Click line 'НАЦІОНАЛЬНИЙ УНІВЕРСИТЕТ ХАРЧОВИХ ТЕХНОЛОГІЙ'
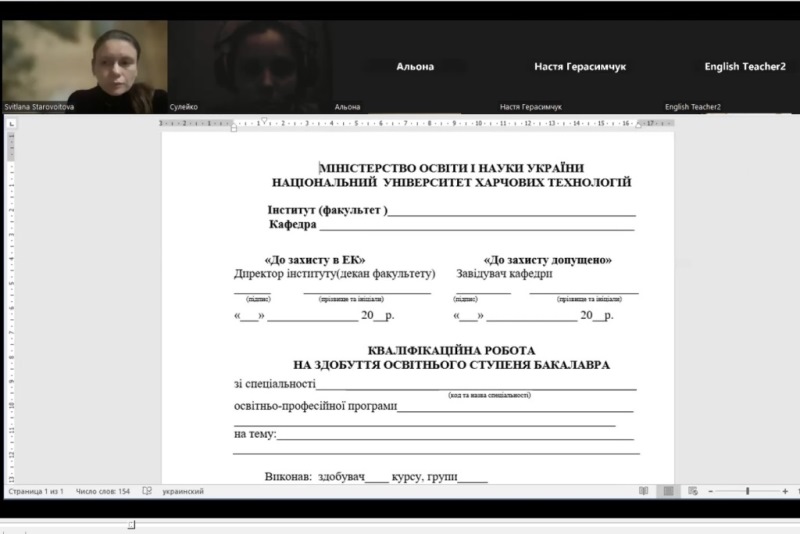Image resolution: width=800 pixels, height=534 pixels. [452, 182]
